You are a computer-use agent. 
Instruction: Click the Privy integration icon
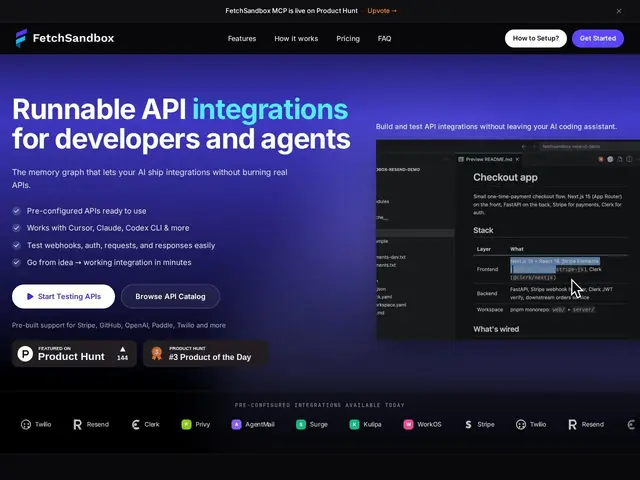[186, 424]
